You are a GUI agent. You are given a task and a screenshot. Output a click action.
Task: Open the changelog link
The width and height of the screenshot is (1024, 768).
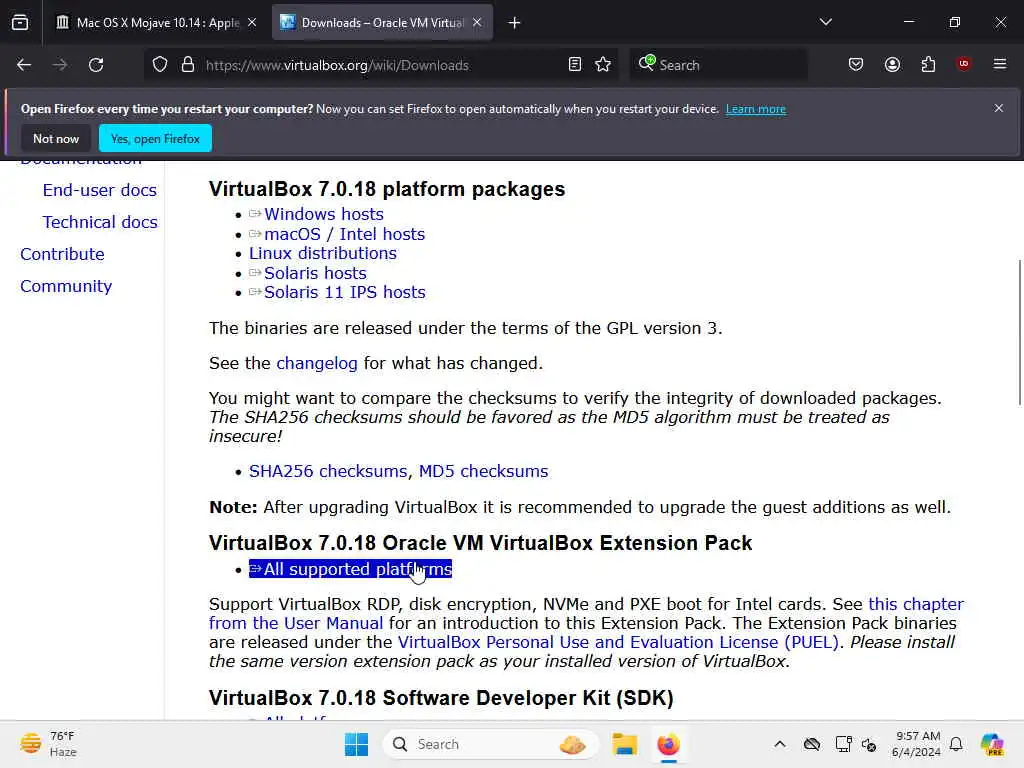317,363
